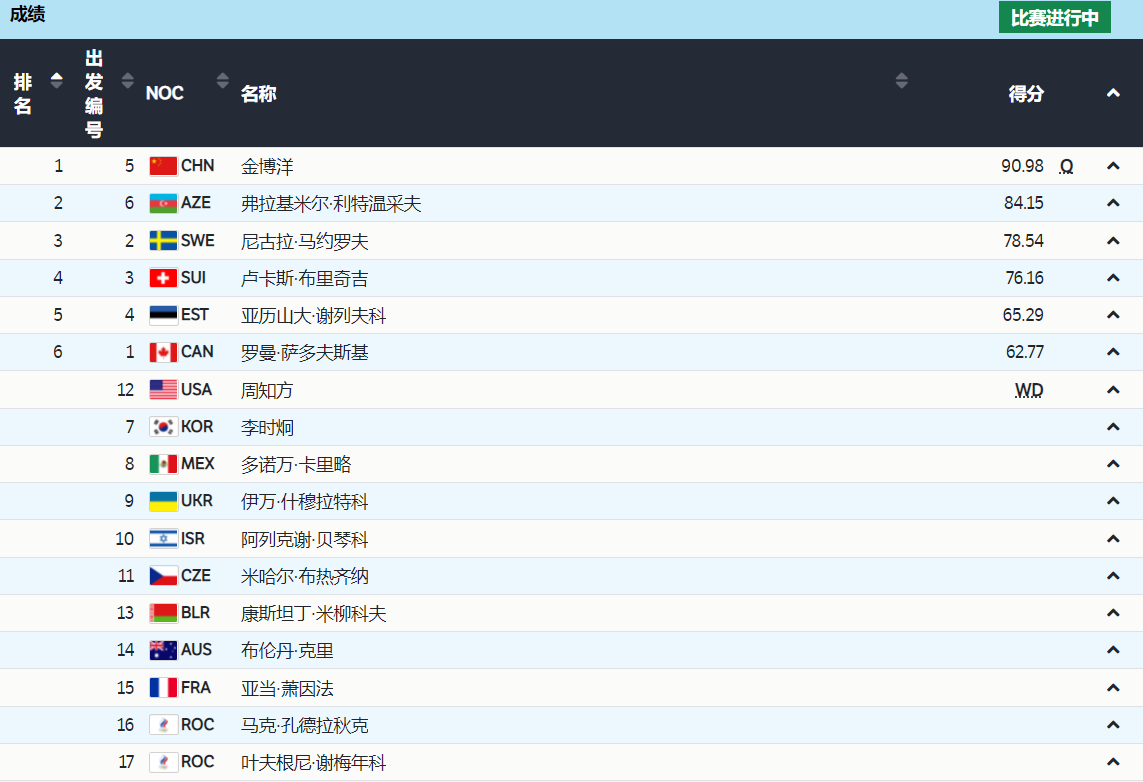Image resolution: width=1143 pixels, height=782 pixels.
Task: Click the Czech flag icon
Action: click(x=163, y=576)
